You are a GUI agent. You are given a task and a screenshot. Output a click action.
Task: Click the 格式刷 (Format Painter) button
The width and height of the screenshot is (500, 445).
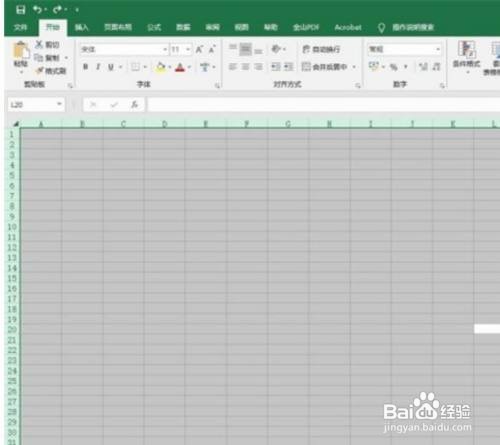52,71
